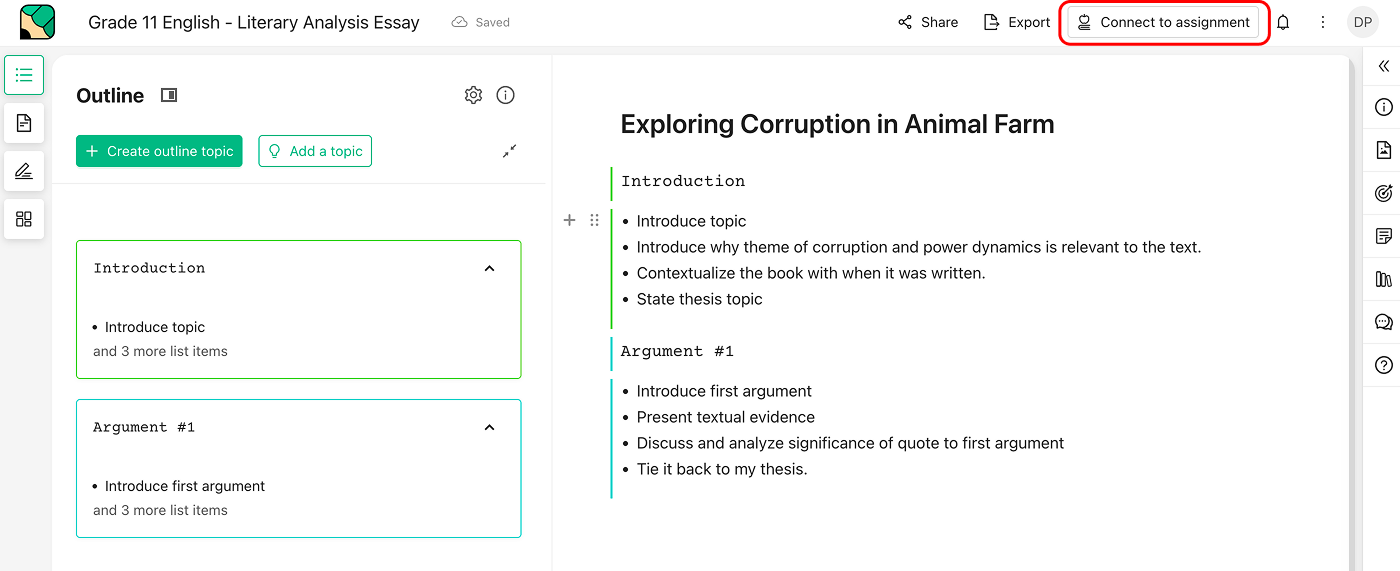Click "Introduce first argument" bullet in editor
Image resolution: width=1400 pixels, height=571 pixels.
724,391
